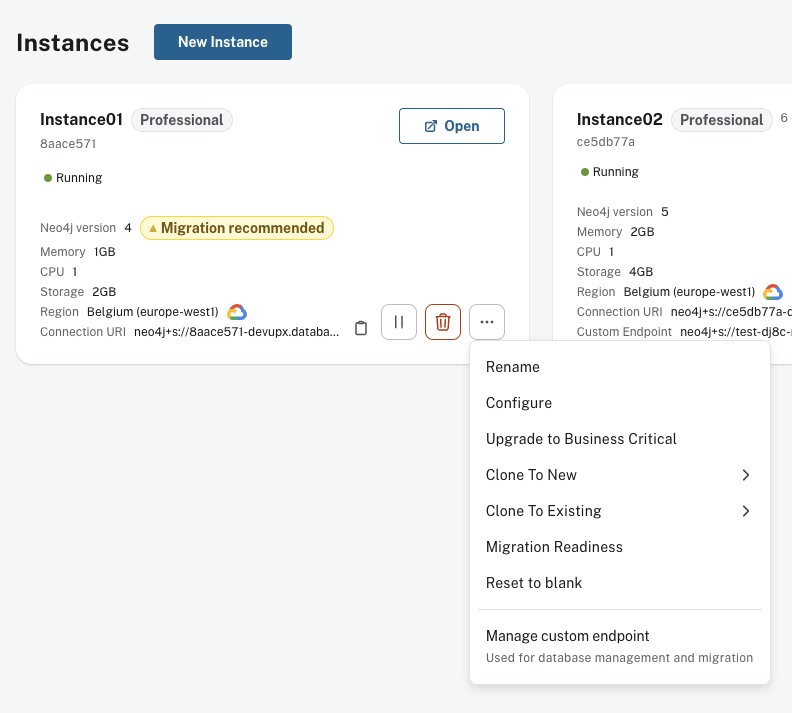Click the Instance01 connection URI text
Screen dimensions: 792x713
[x=236, y=332]
